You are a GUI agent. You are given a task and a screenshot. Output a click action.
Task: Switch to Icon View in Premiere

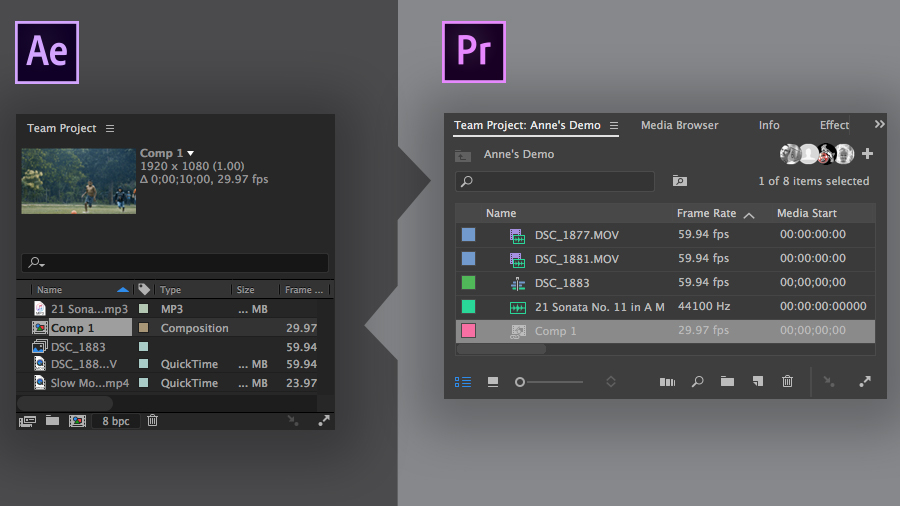[492, 382]
